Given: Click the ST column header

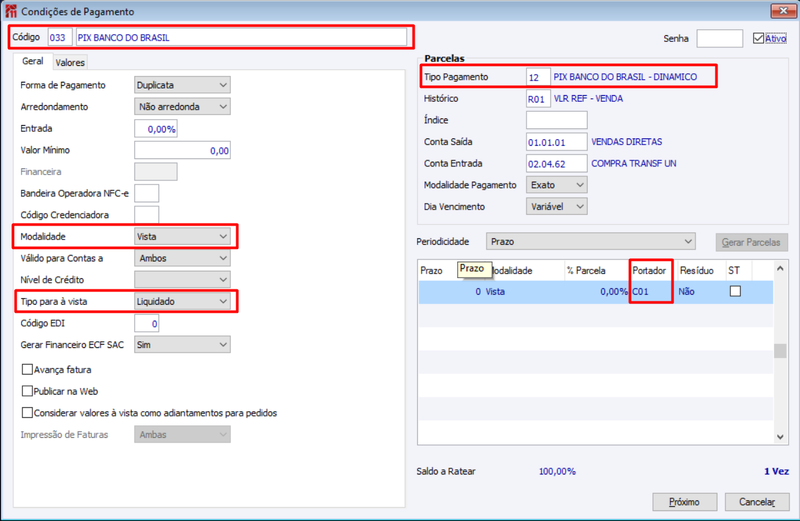Looking at the screenshot, I should 738,270.
